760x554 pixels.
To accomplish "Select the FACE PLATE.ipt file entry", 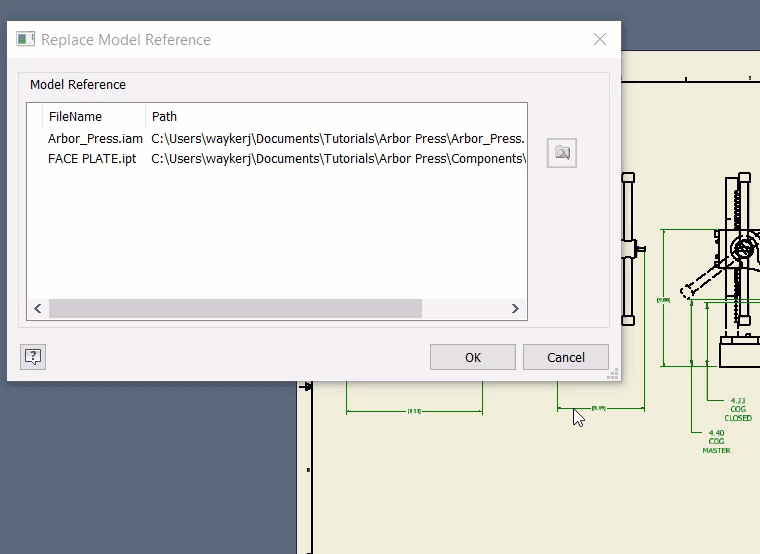I will pyautogui.click(x=92, y=159).
